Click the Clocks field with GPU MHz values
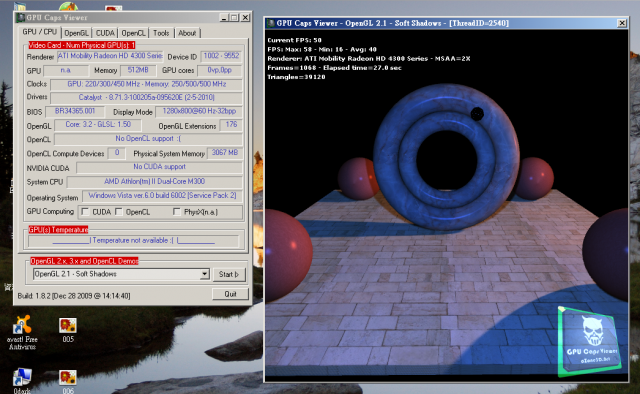640x394 pixels. click(x=147, y=84)
